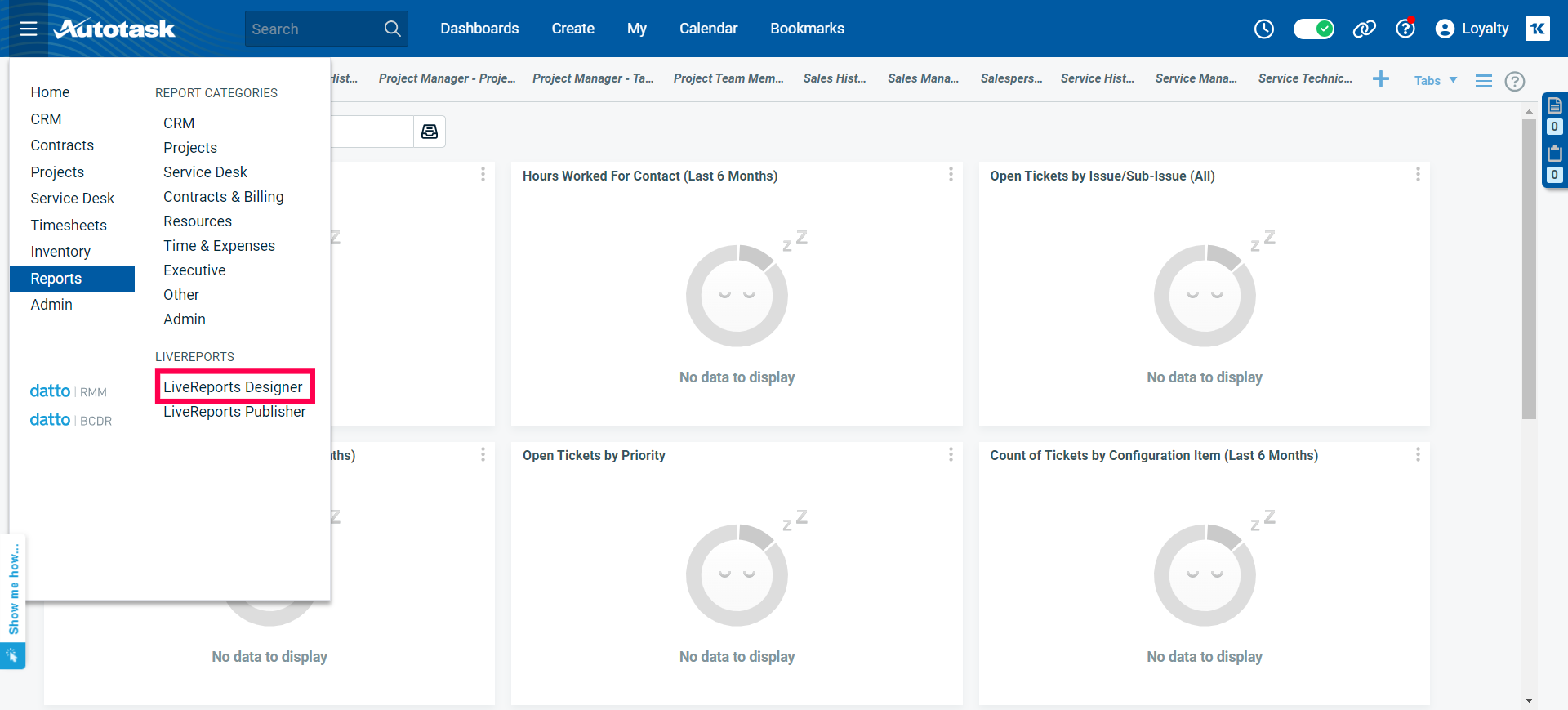The height and width of the screenshot is (710, 1568).
Task: Open the clock history icon
Action: tap(1263, 29)
